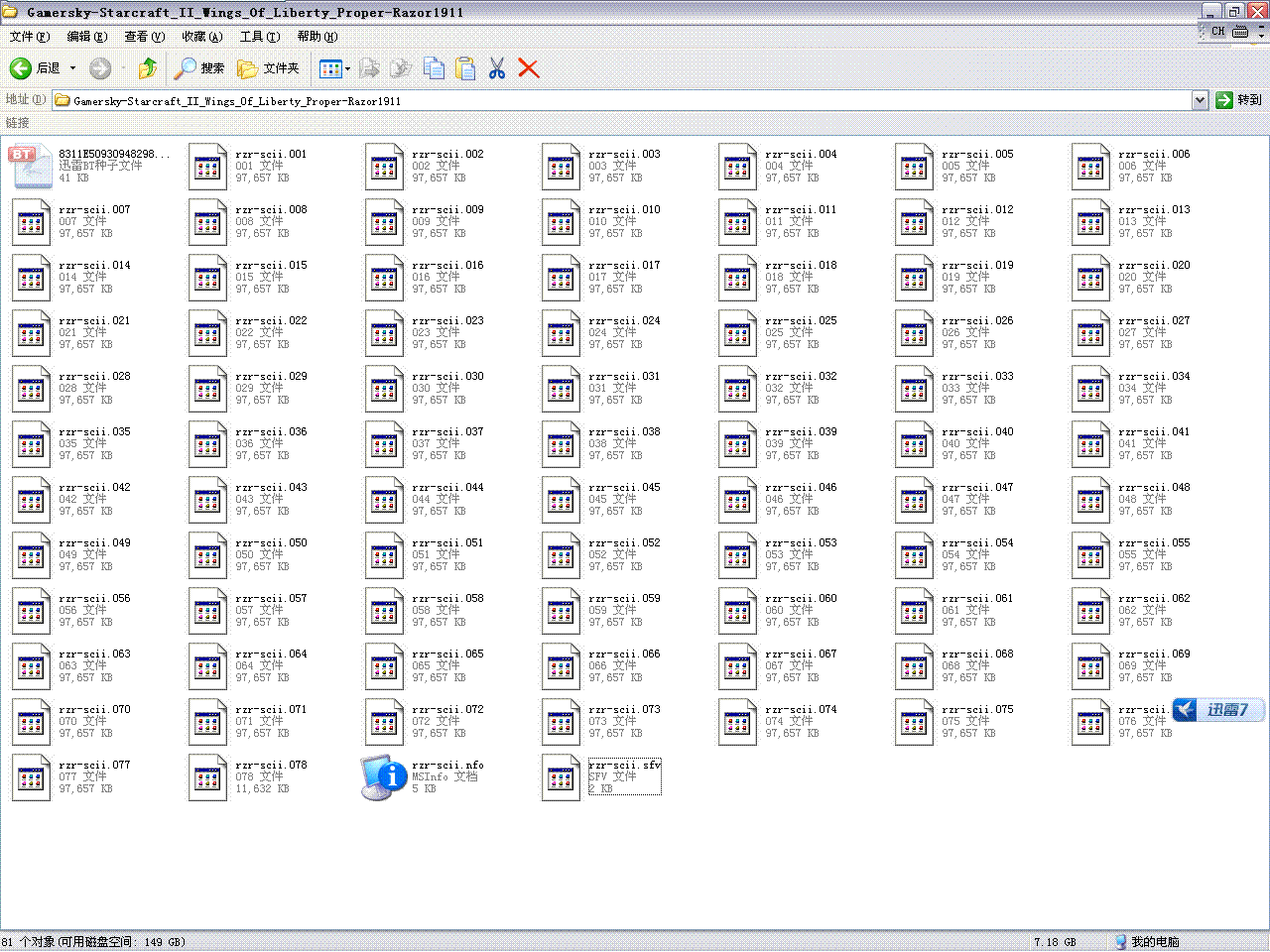The image size is (1270, 952).
Task: Select file rzr-scii.019
Action: point(954,278)
